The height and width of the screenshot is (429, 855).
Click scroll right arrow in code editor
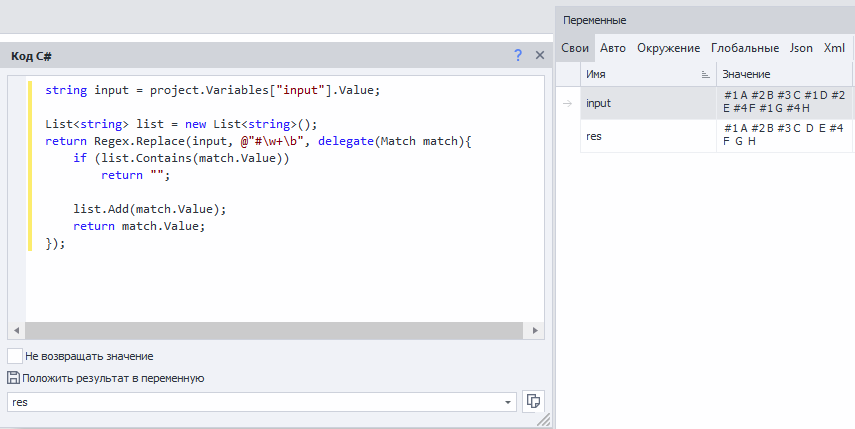click(x=535, y=330)
